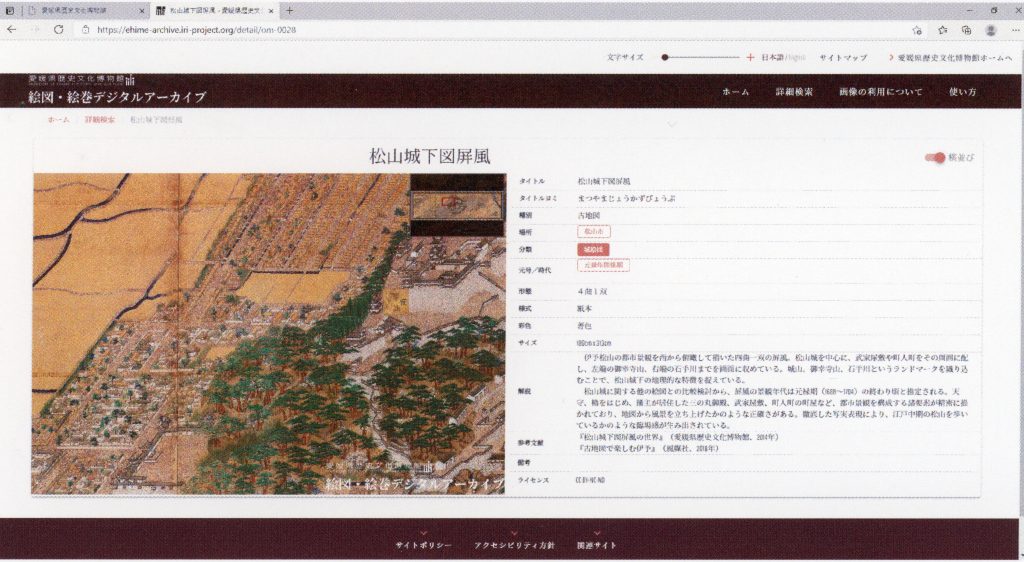1024x562 pixels.
Task: Click the まつやまじょうかずびょうぶ reading text
Action: click(626, 198)
